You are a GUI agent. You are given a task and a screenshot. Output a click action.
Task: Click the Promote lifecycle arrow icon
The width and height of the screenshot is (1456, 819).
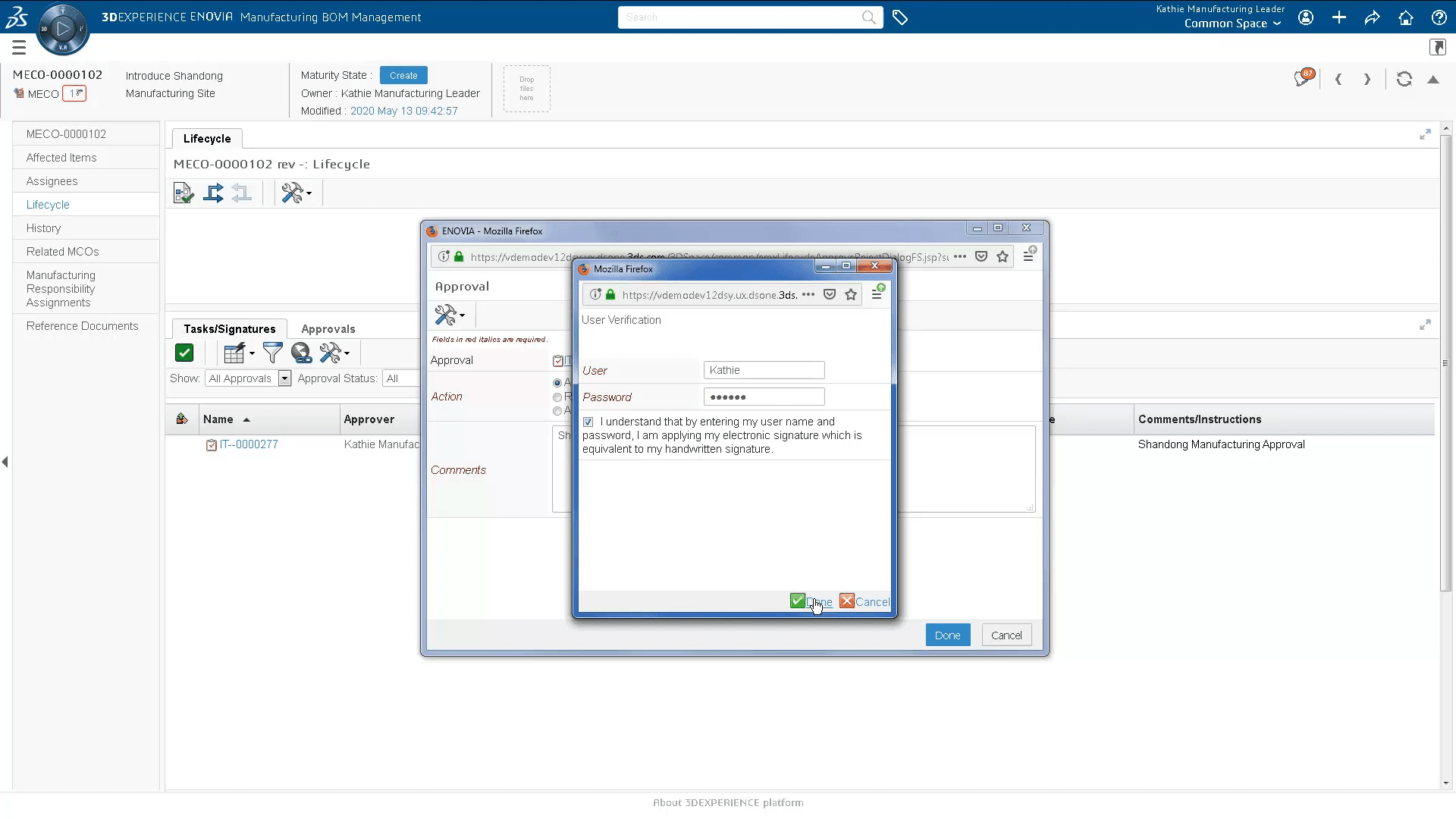pyautogui.click(x=213, y=193)
